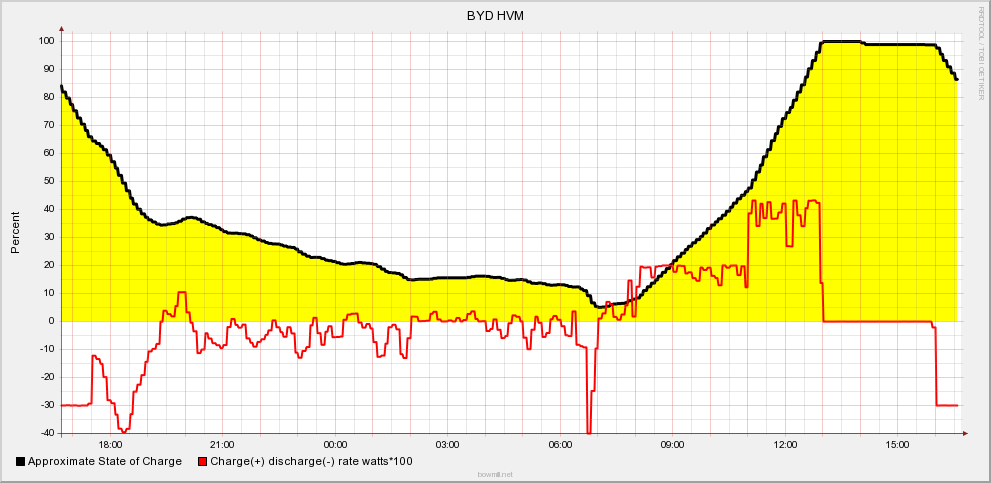Click the 03:00 time axis label
Image resolution: width=991 pixels, height=483 pixels.
coord(448,444)
